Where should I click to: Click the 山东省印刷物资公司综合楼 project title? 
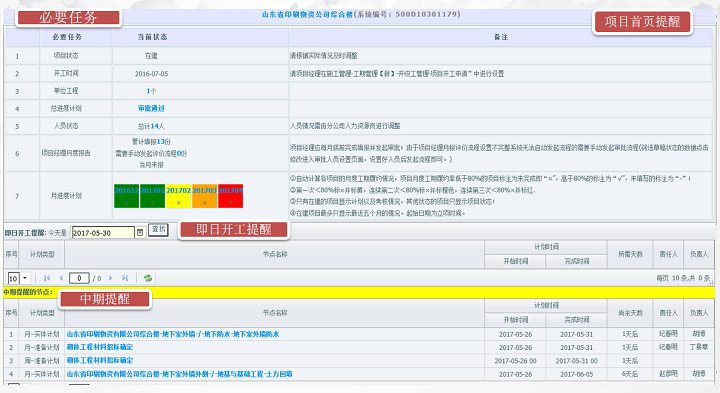tap(307, 14)
